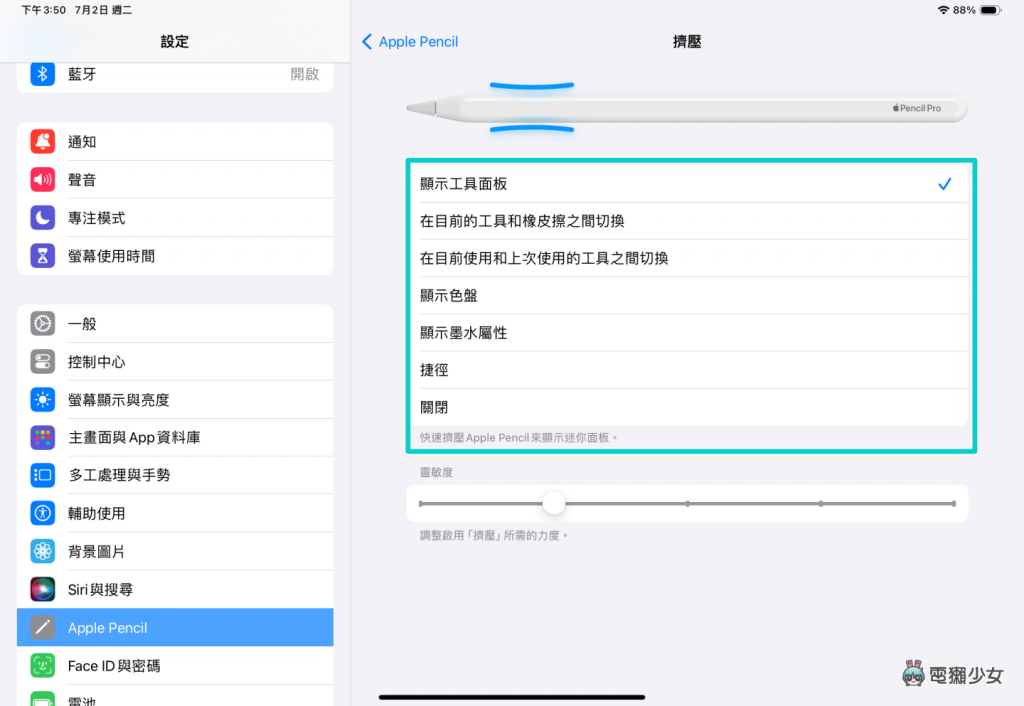Tap the 控制中心 switches icon
The width and height of the screenshot is (1024, 706).
(42, 361)
